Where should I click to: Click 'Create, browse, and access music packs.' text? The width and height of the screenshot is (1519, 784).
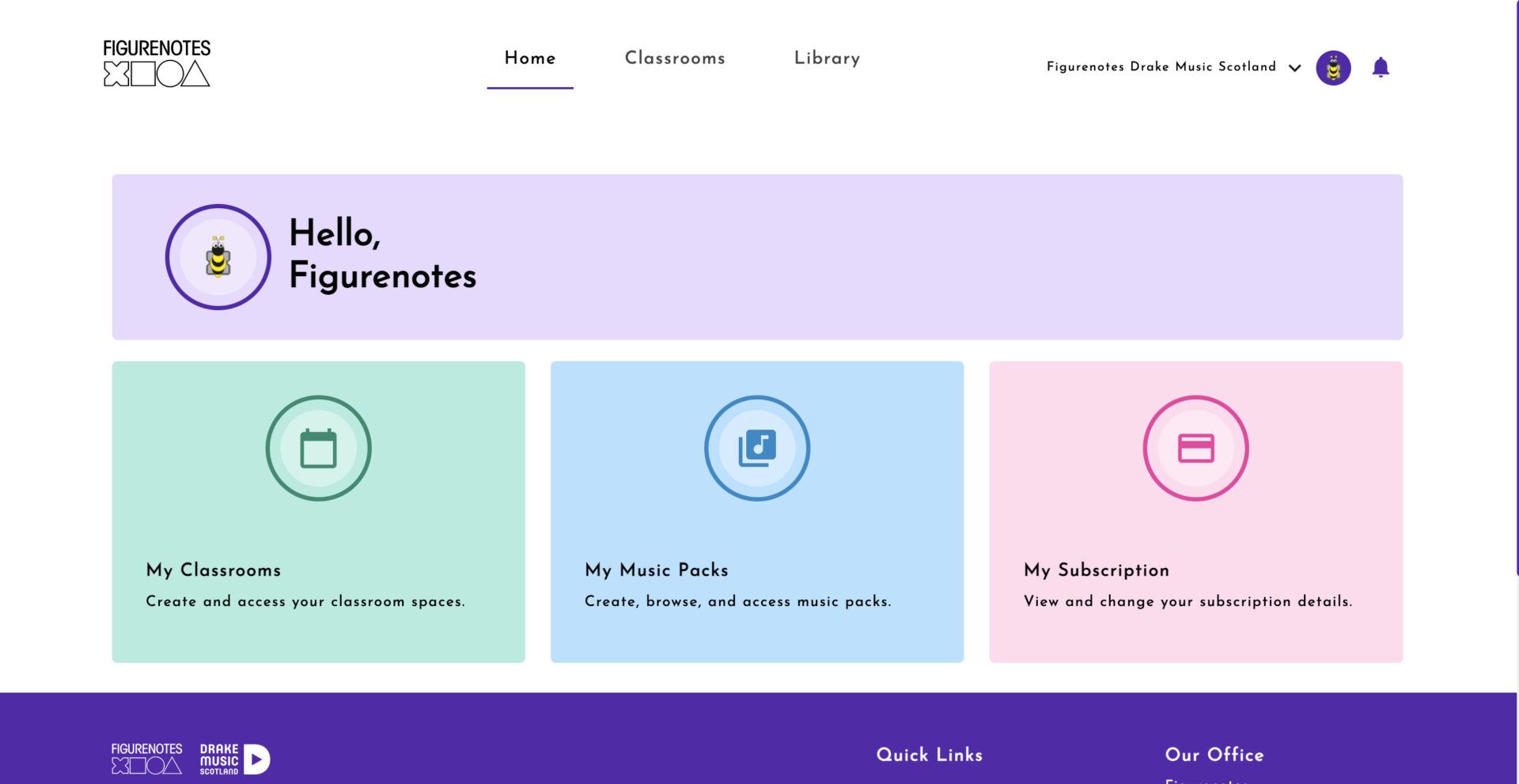pyautogui.click(x=738, y=601)
